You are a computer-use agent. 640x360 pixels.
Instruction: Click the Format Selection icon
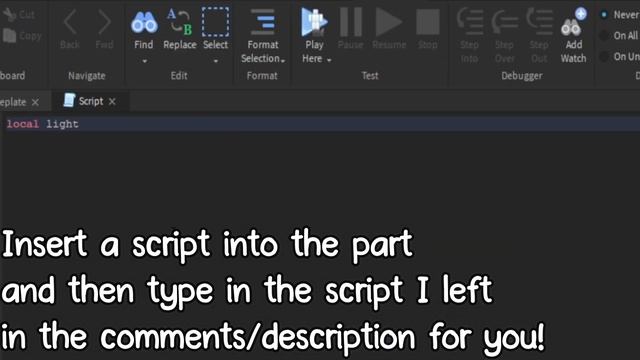click(263, 22)
